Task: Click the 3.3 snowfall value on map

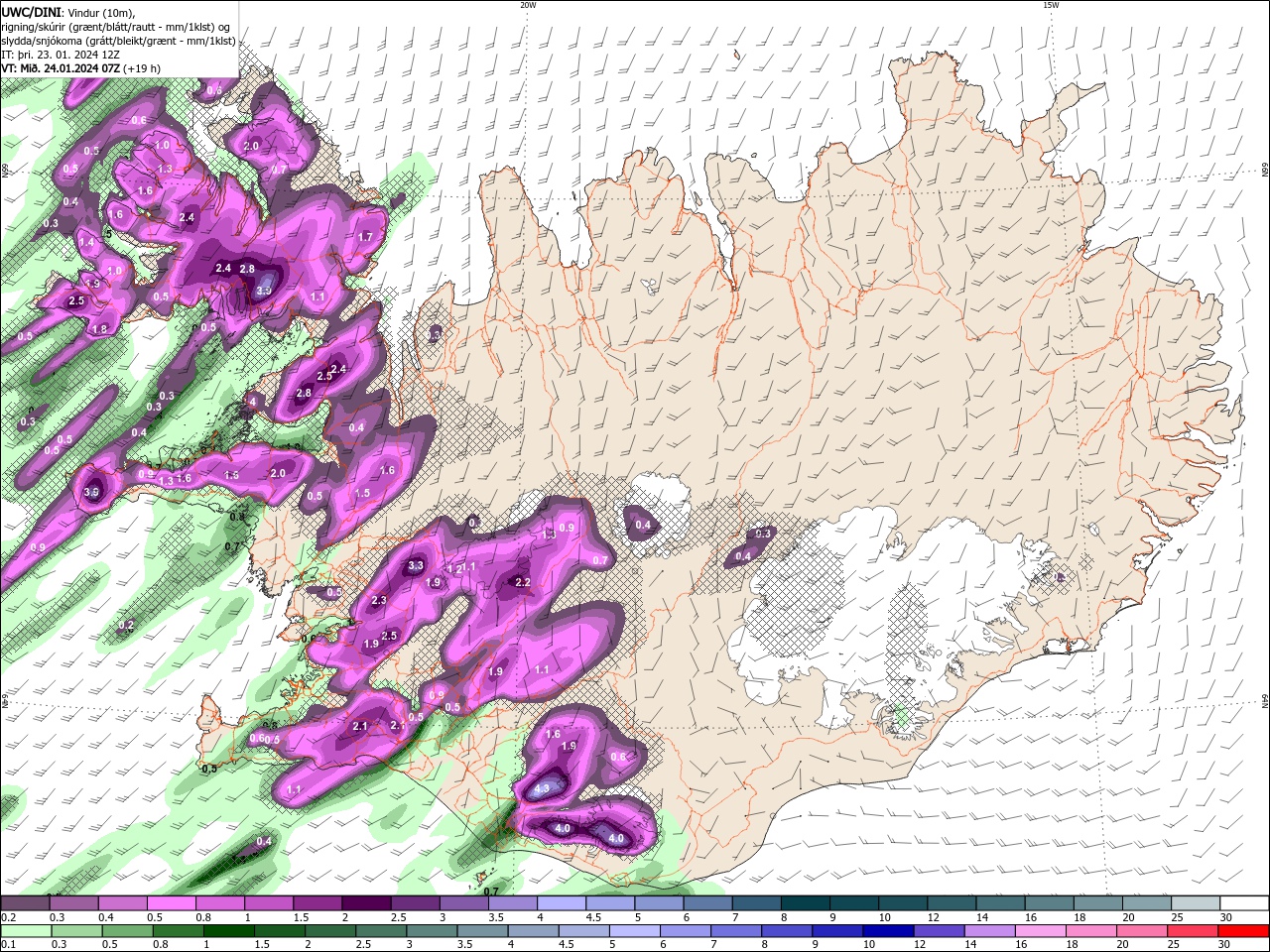Action: [416, 565]
